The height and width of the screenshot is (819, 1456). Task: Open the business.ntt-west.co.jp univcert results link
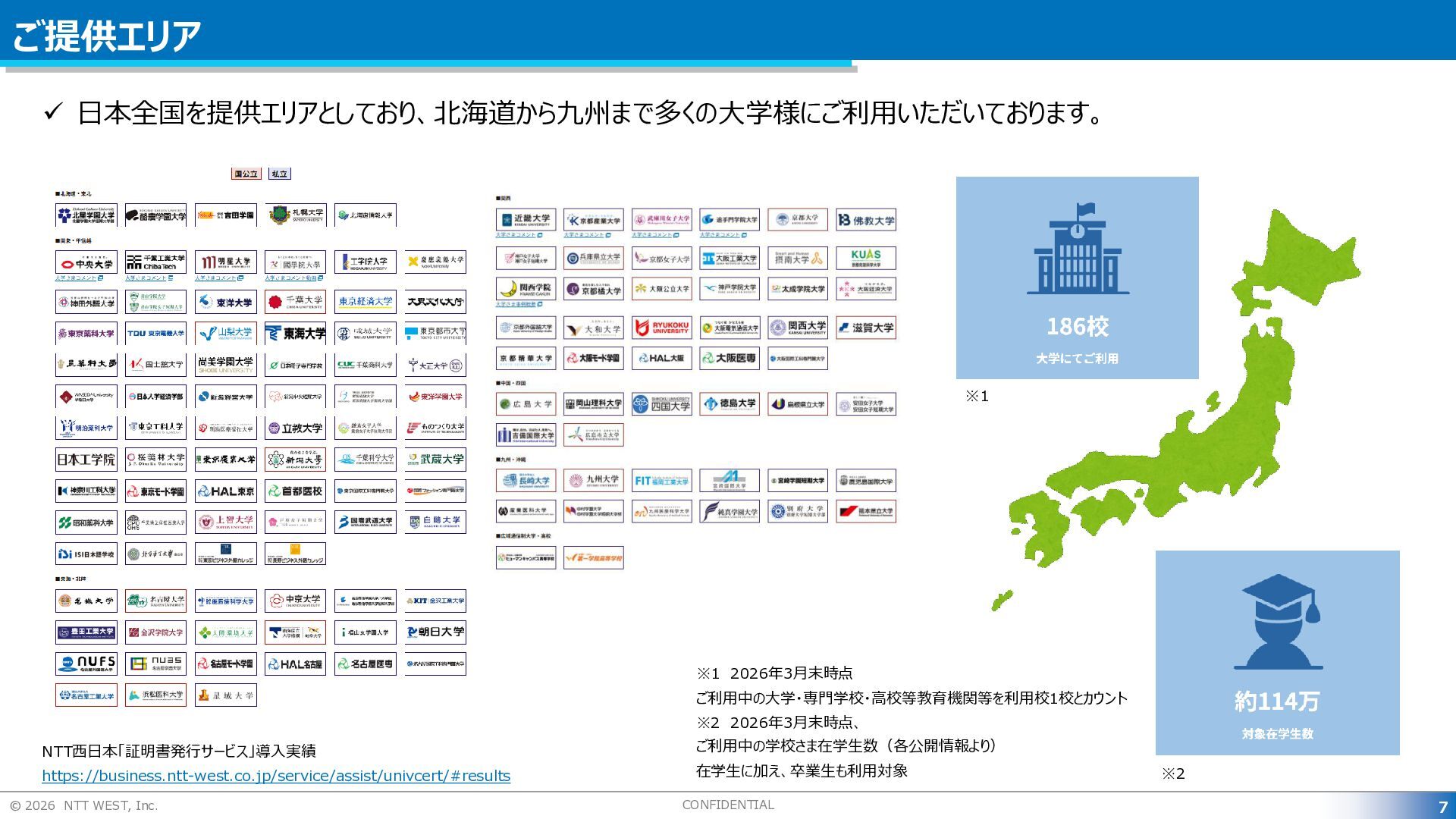276,776
